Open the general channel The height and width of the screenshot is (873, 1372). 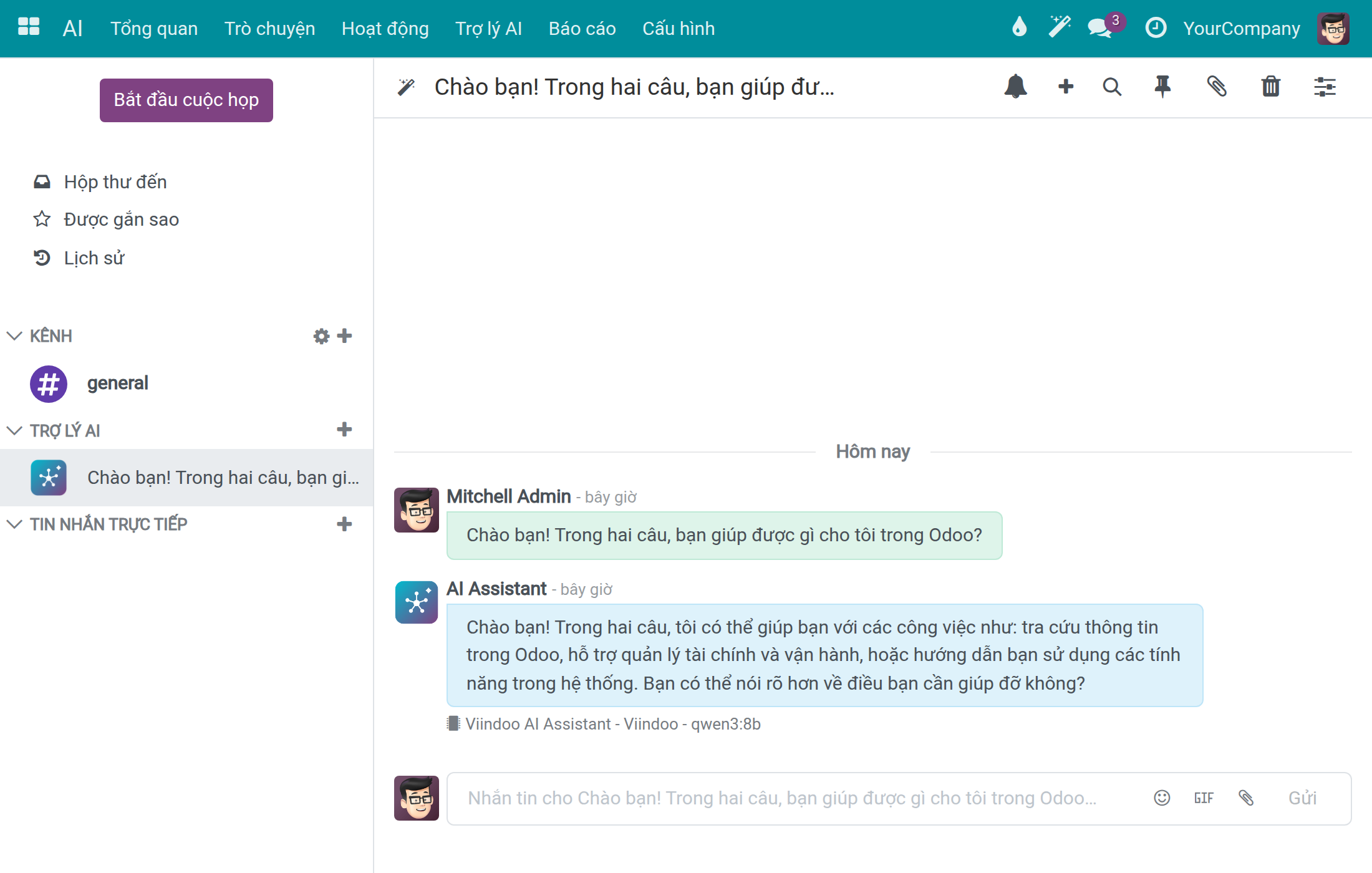point(186,383)
